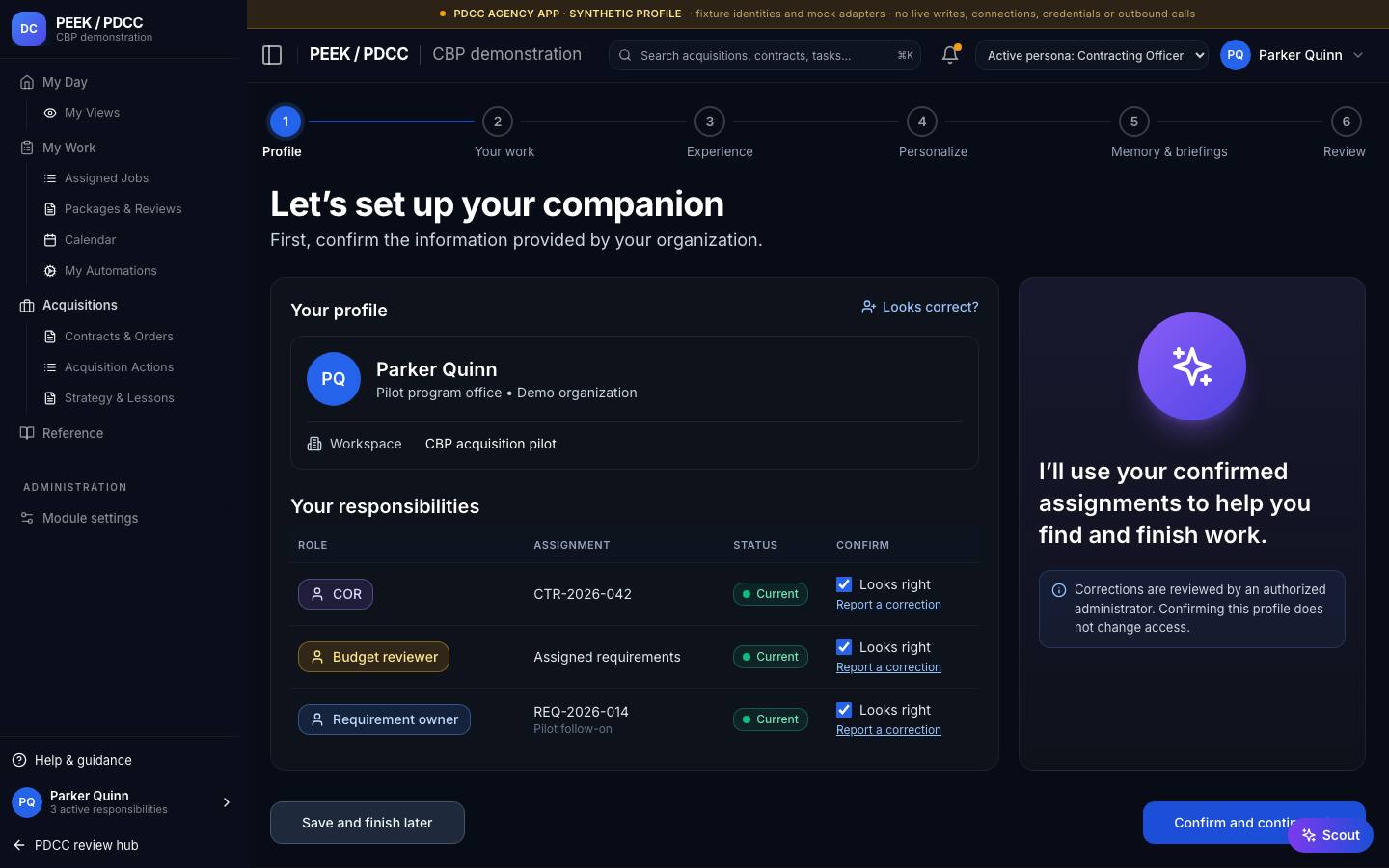
Task: Click the Packages & Reviews document icon
Action: [50, 209]
